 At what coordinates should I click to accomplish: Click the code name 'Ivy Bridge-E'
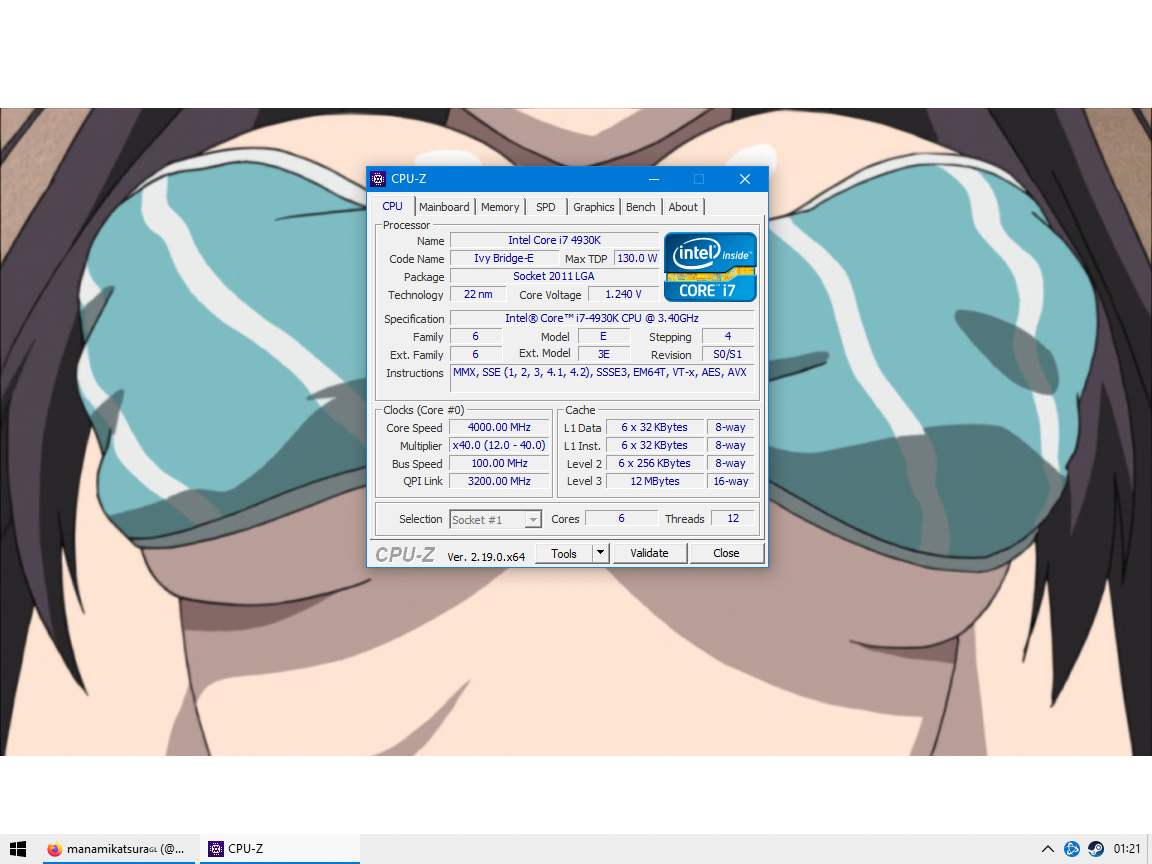[504, 258]
